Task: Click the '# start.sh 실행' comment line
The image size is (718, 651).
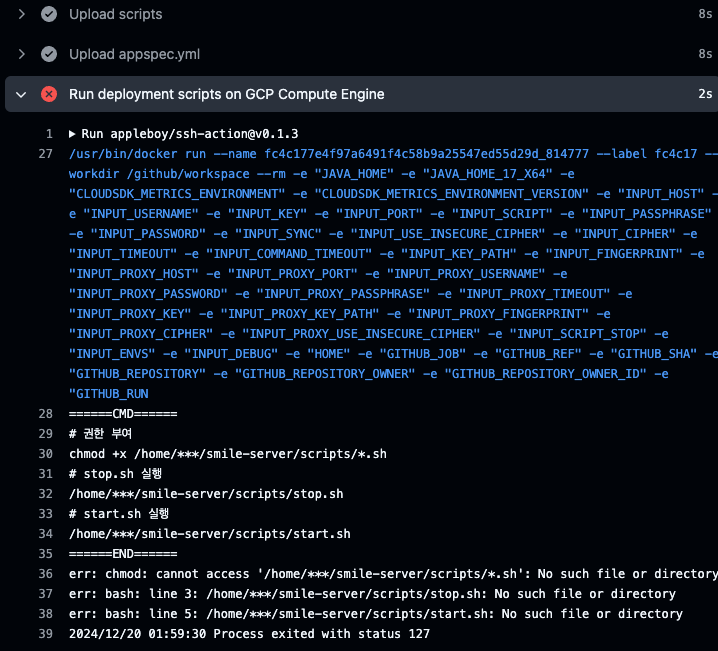Action: coord(119,514)
